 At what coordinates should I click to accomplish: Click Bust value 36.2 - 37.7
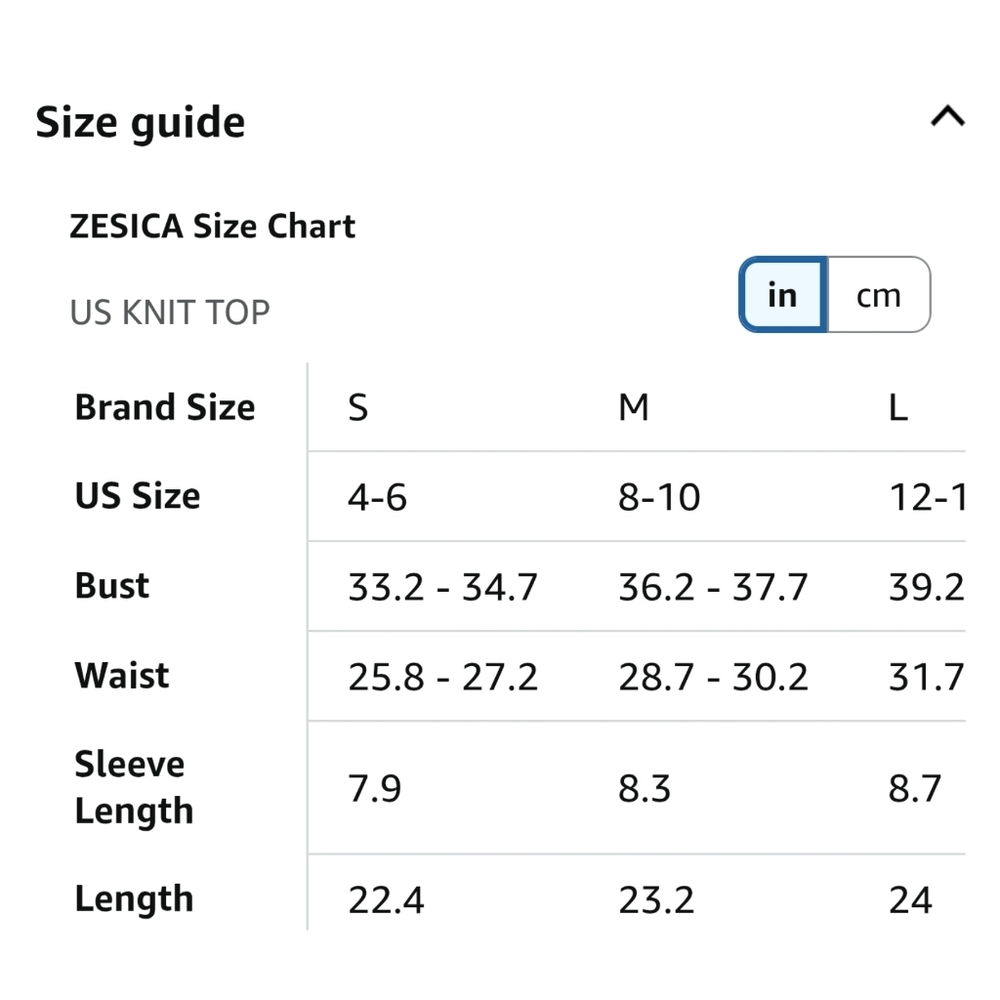tap(713, 587)
